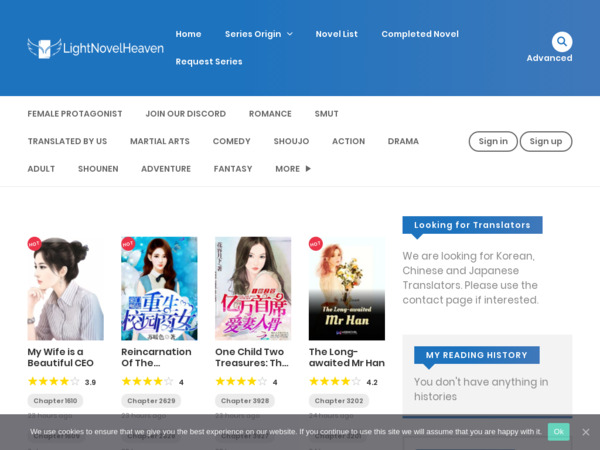This screenshot has width=600, height=450.
Task: Select ADVENTURE genre
Action: 166,169
